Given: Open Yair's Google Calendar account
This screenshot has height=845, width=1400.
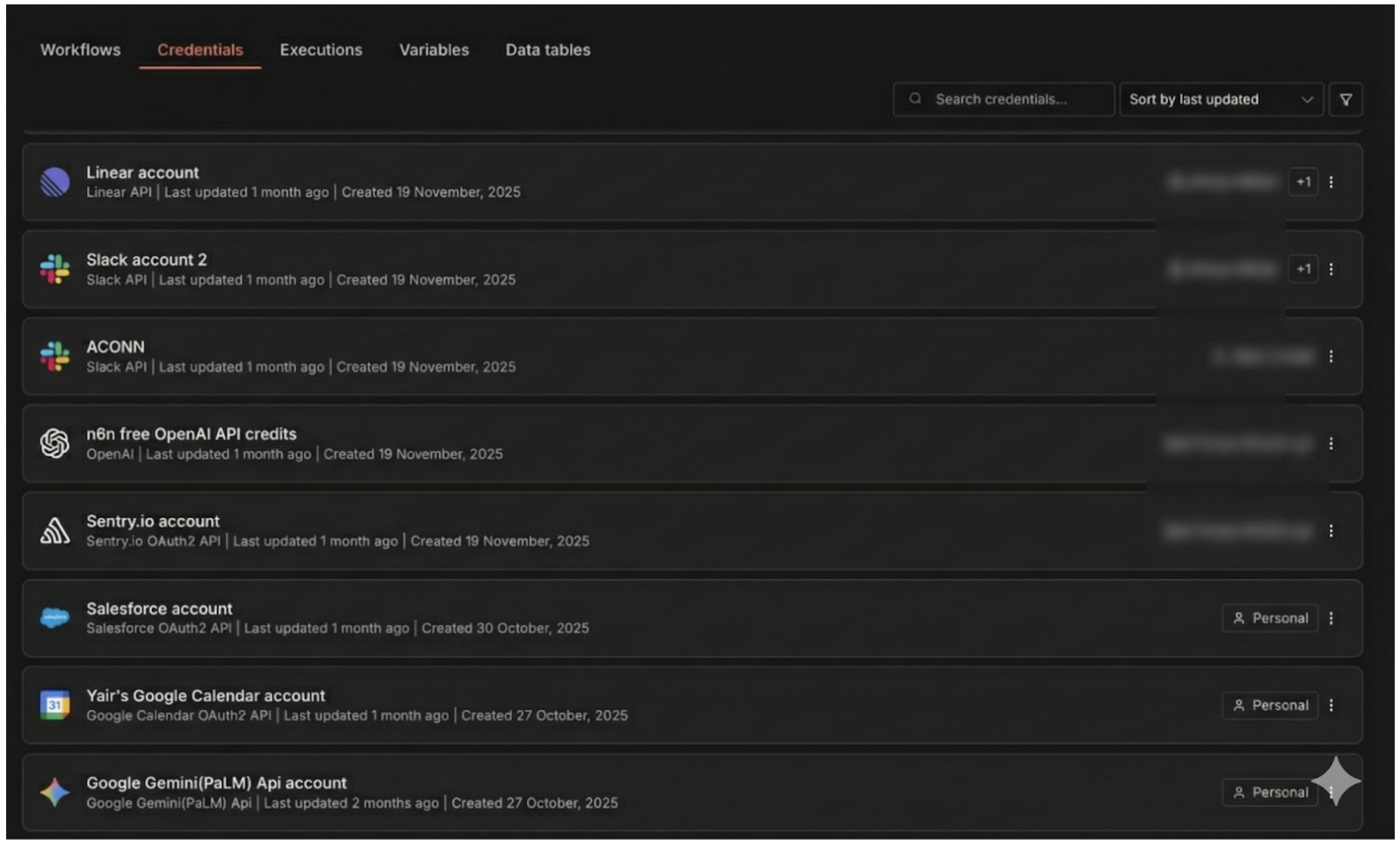Looking at the screenshot, I should pos(692,704).
